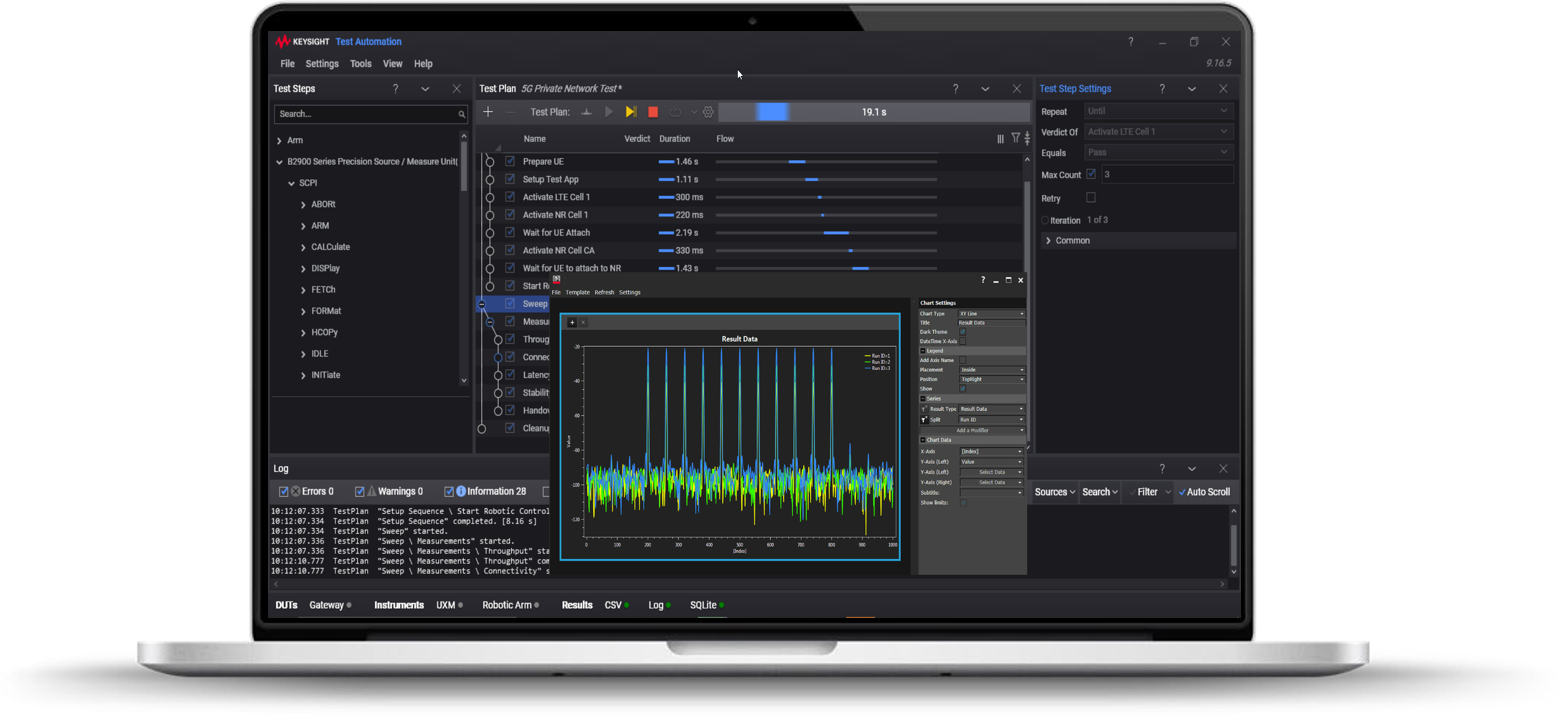Open the filter icon above the Flow column

(1016, 138)
